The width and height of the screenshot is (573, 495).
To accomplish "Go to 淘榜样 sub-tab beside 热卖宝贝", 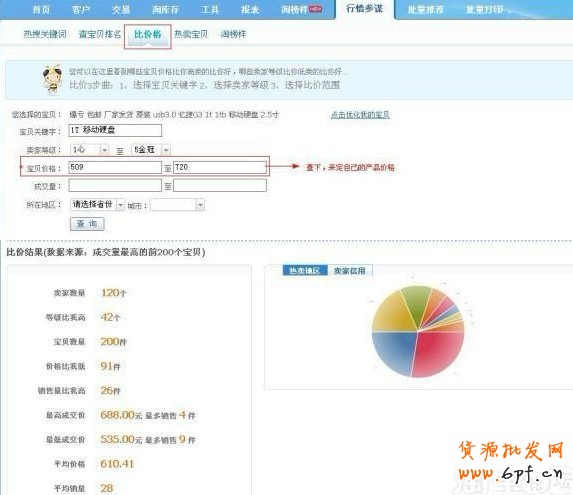I will coord(233,34).
